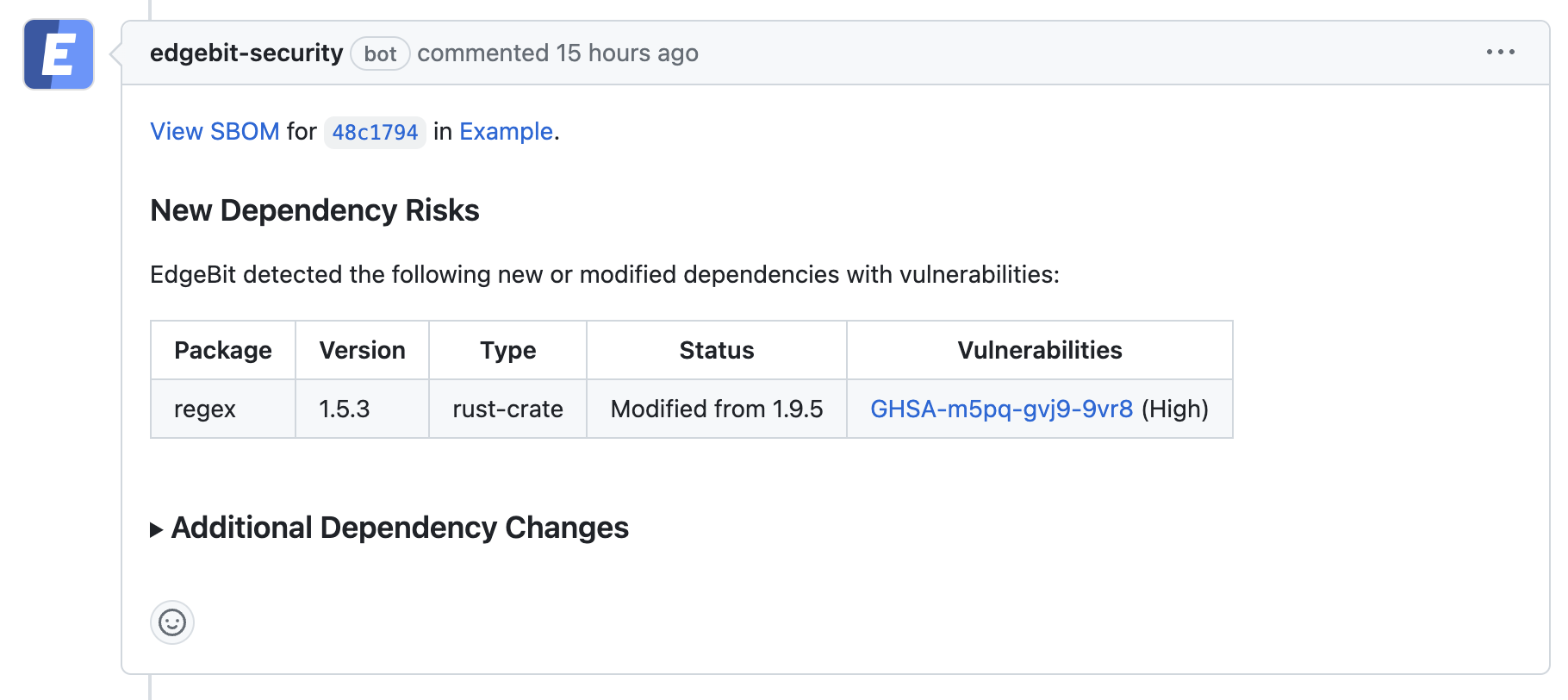
Task: Select the version '1.5.3' cell
Action: [x=362, y=409]
